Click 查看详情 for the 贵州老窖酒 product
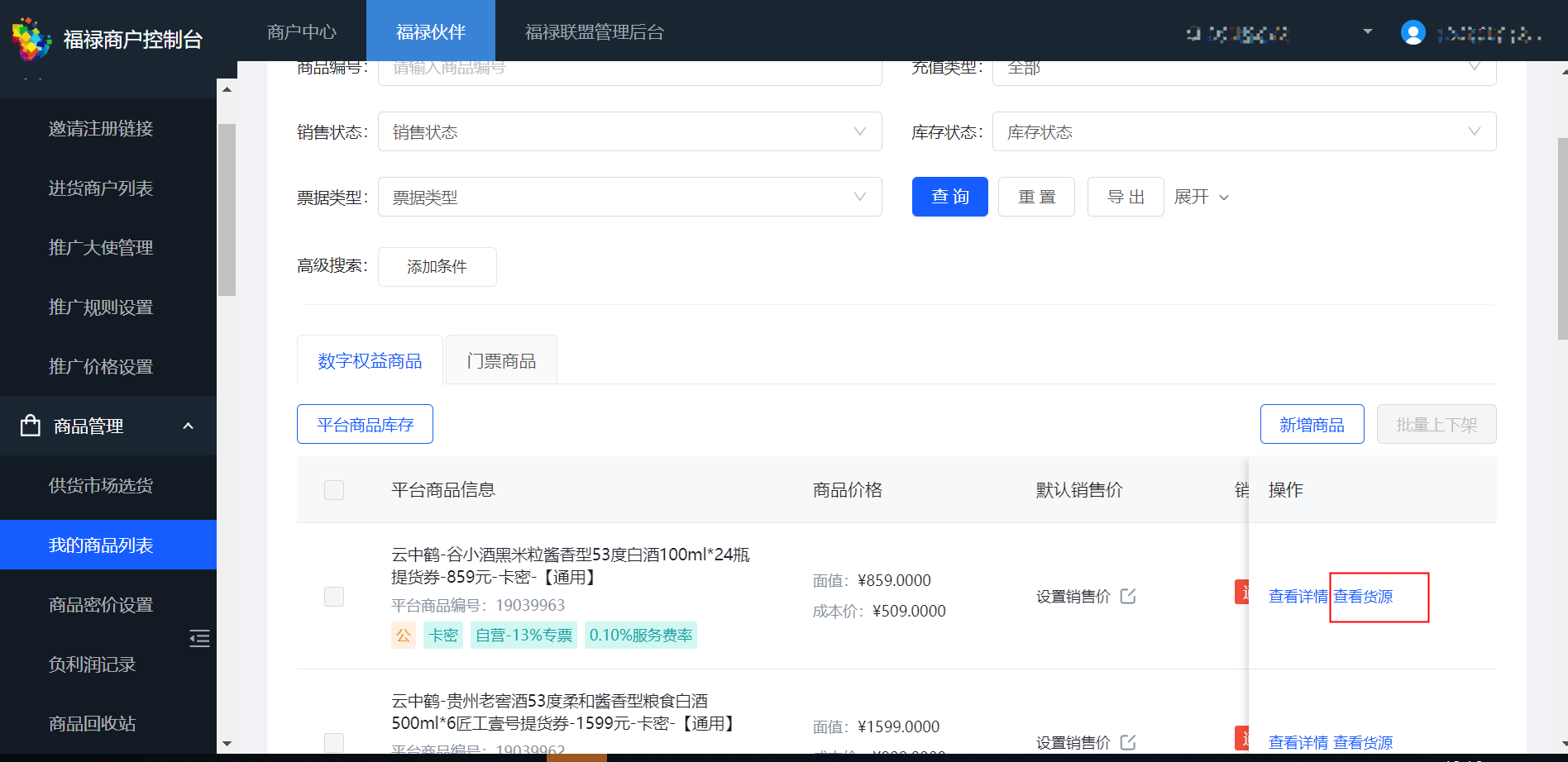 pos(1298,742)
